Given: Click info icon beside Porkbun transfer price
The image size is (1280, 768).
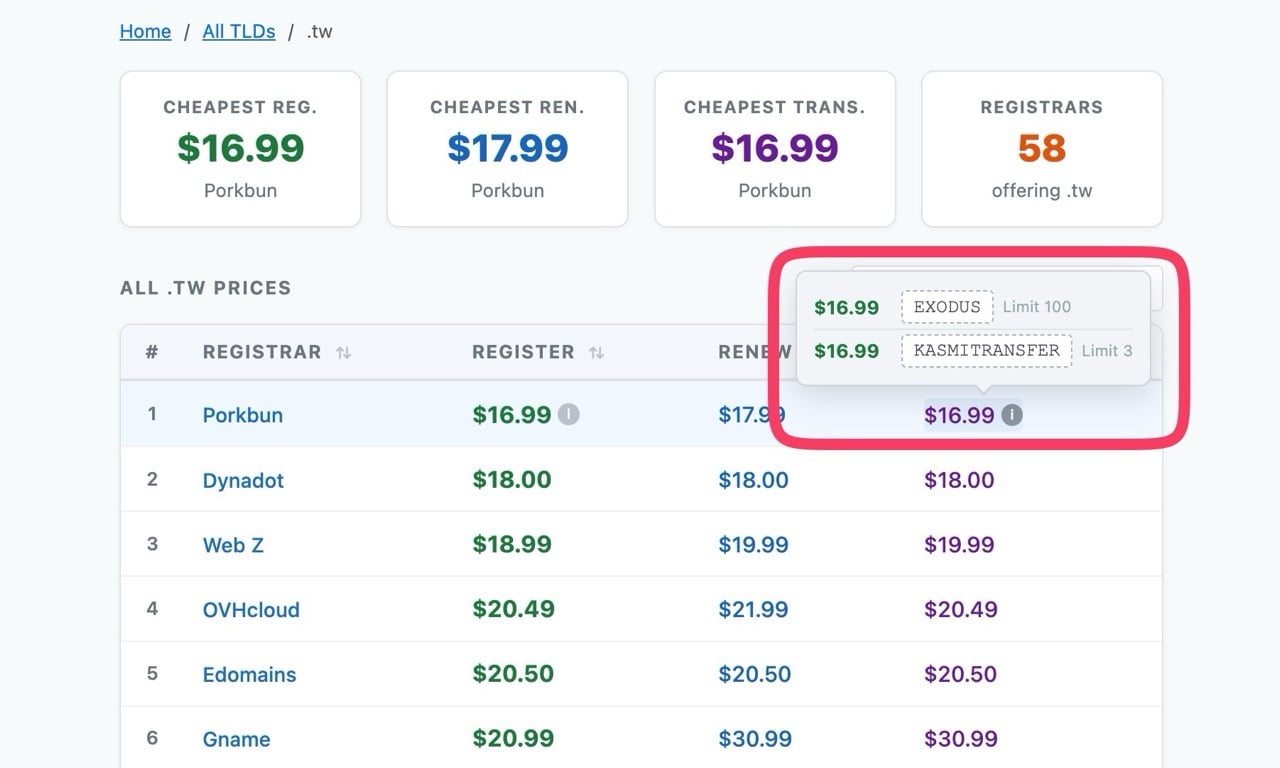Looking at the screenshot, I should pos(1012,415).
